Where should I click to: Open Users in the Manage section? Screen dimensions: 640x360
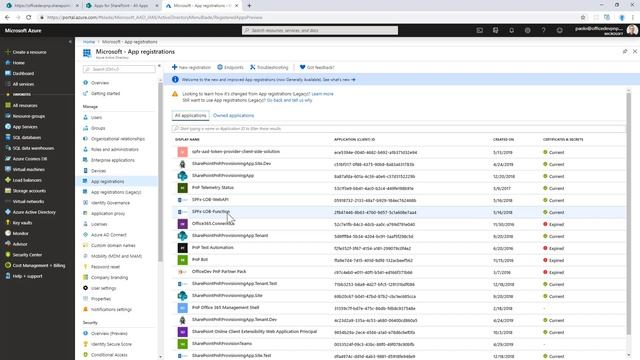pos(96,118)
